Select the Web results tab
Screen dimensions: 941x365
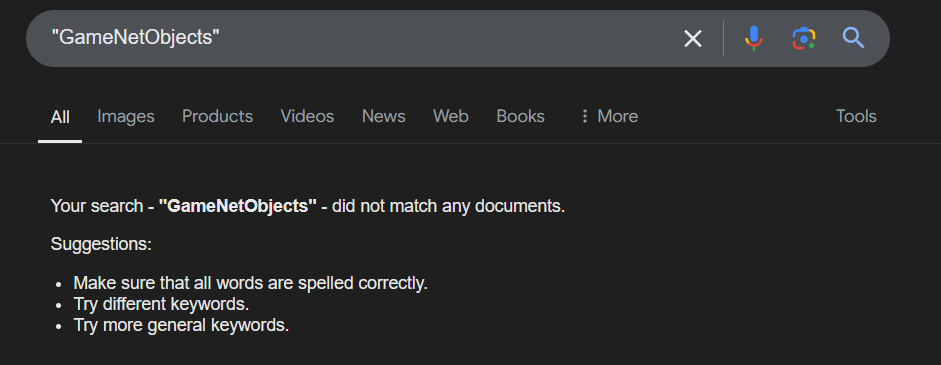pos(451,116)
